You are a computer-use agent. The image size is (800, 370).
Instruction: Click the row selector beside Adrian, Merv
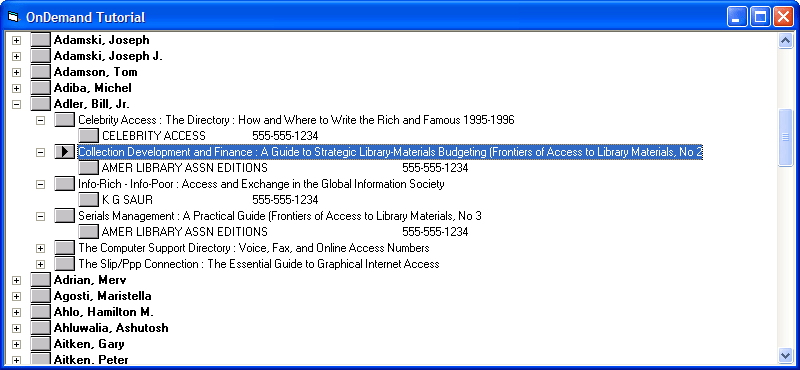40,280
